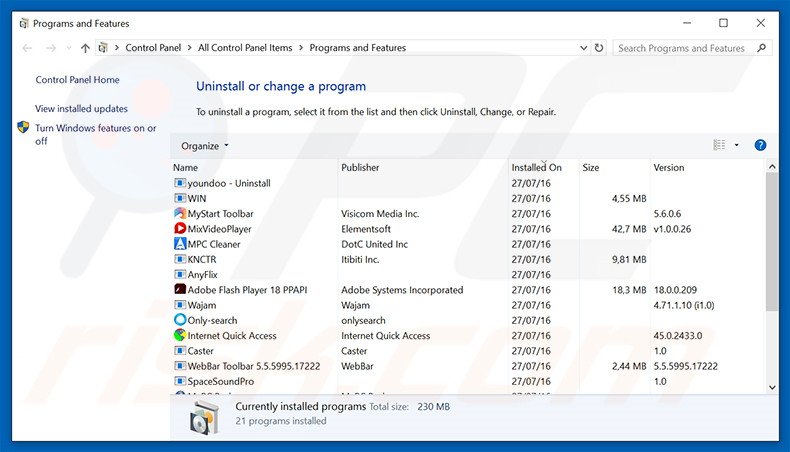Click version 4.71.1.10 (i1.0) cell
This screenshot has width=790, height=452.
coord(684,305)
